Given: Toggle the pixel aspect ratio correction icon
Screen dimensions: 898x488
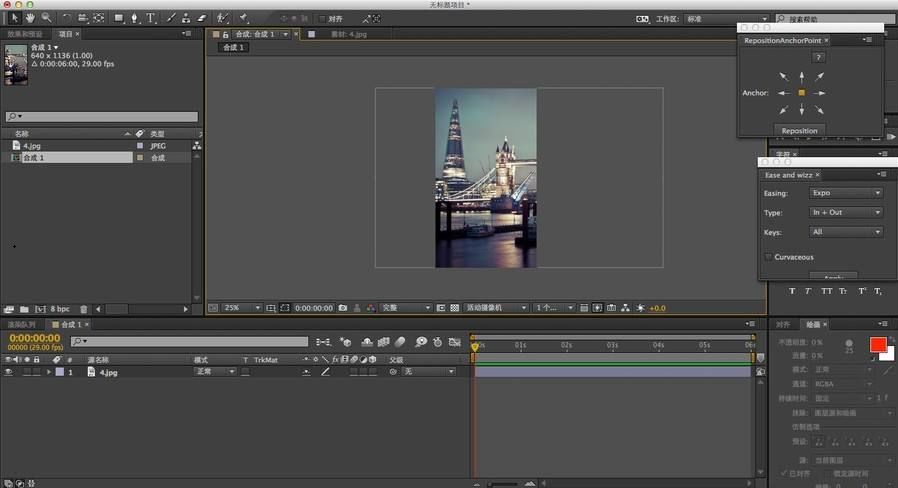Looking at the screenshot, I should tap(584, 308).
